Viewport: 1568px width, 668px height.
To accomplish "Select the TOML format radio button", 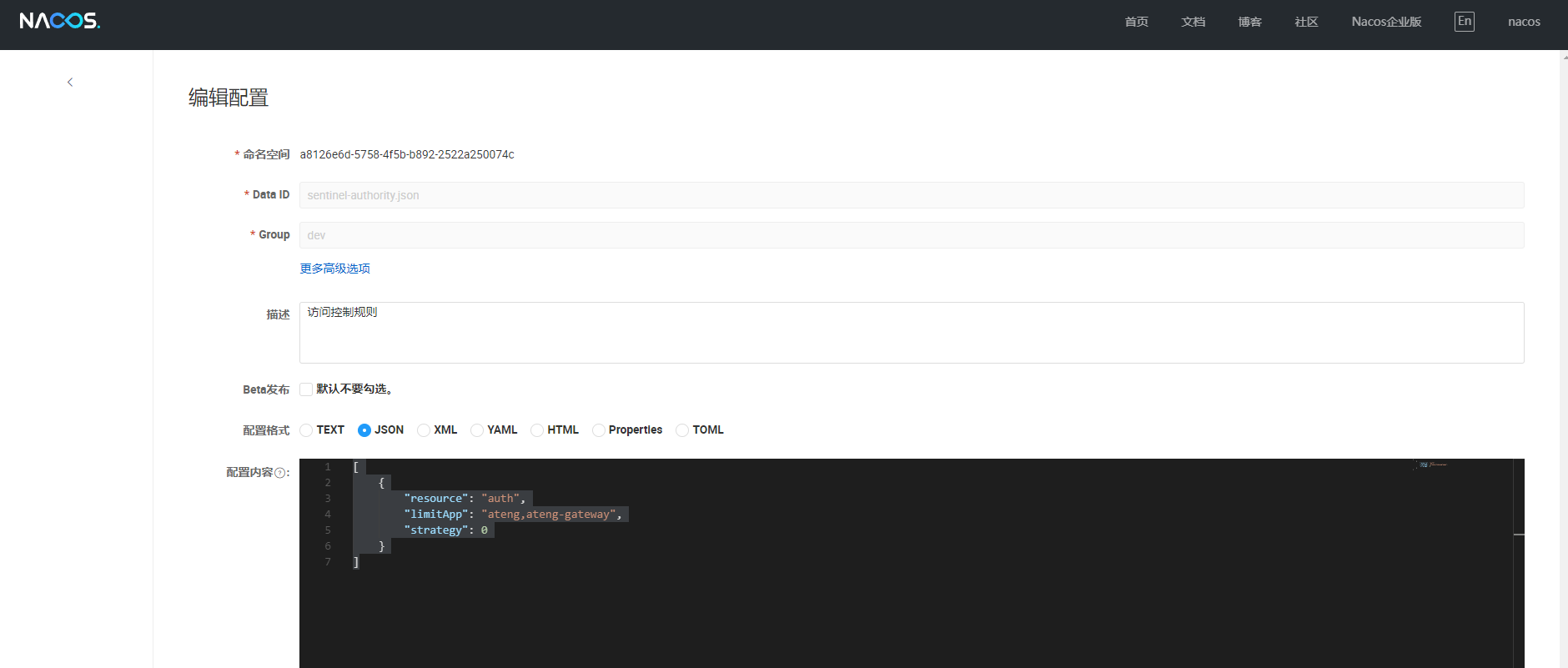I will pyautogui.click(x=682, y=430).
